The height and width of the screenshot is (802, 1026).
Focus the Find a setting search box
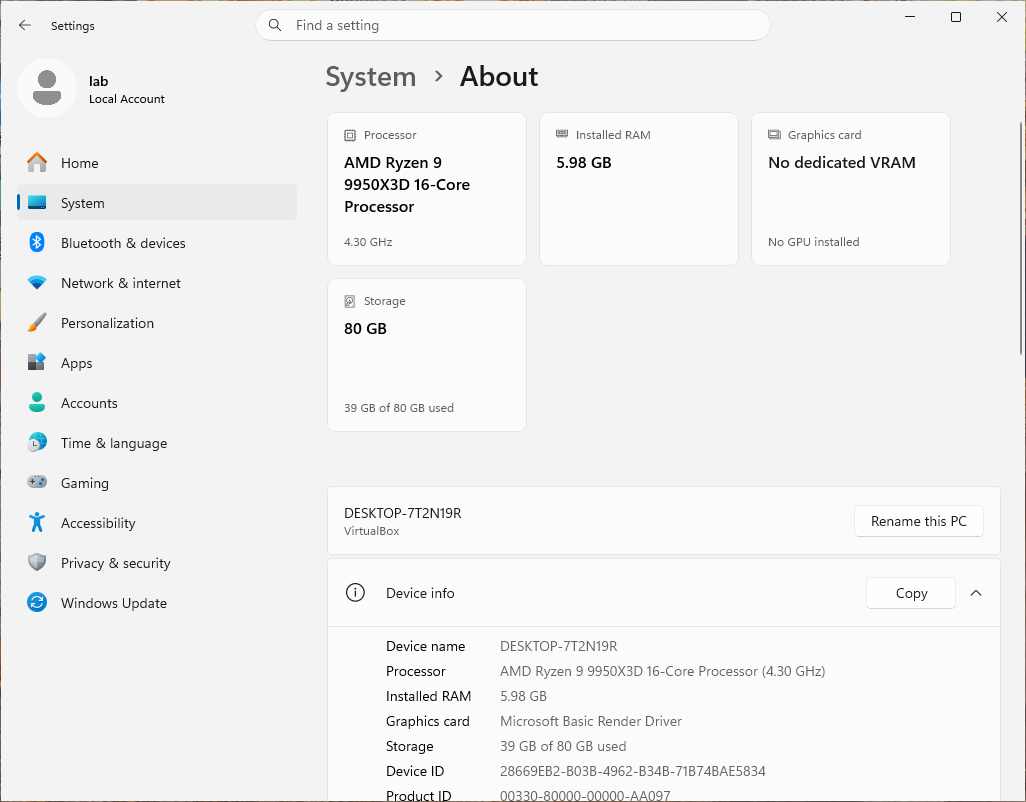[512, 26]
